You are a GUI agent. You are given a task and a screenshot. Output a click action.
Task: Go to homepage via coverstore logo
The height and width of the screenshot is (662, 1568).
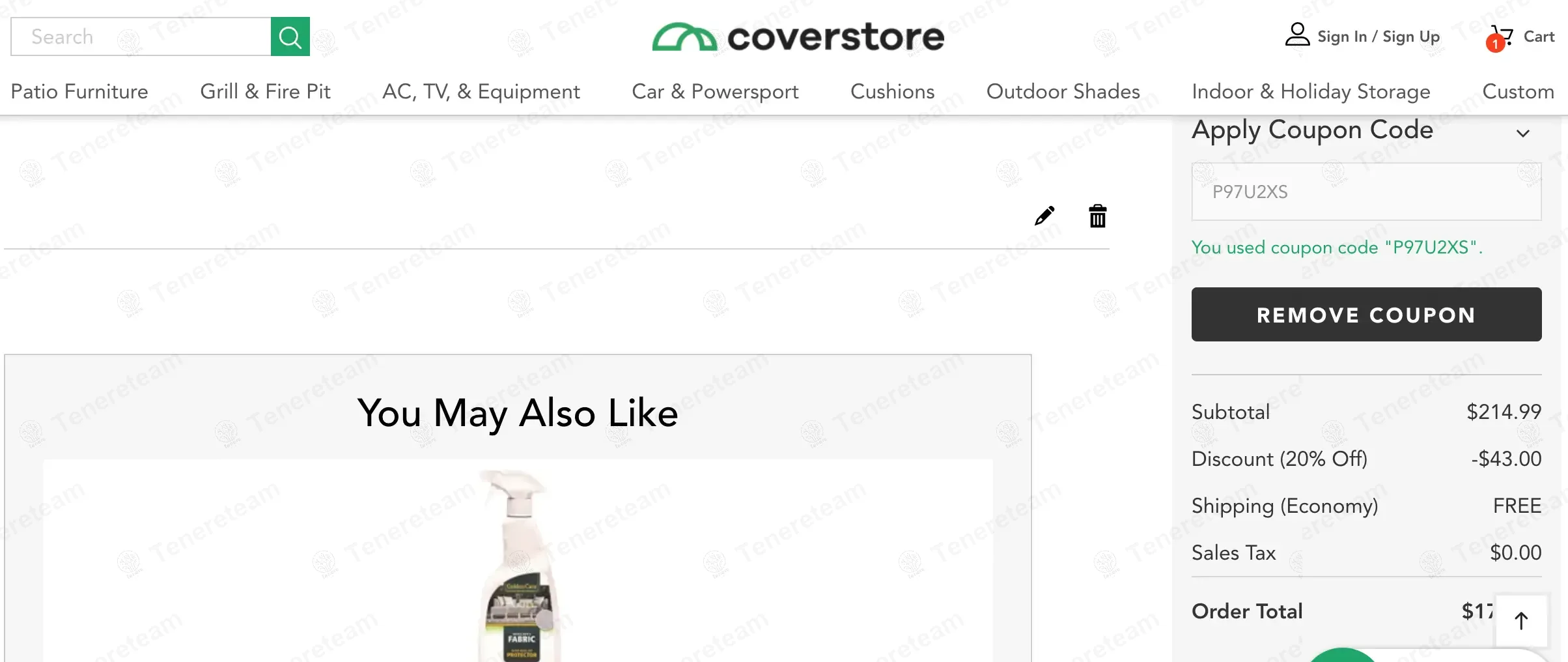798,36
